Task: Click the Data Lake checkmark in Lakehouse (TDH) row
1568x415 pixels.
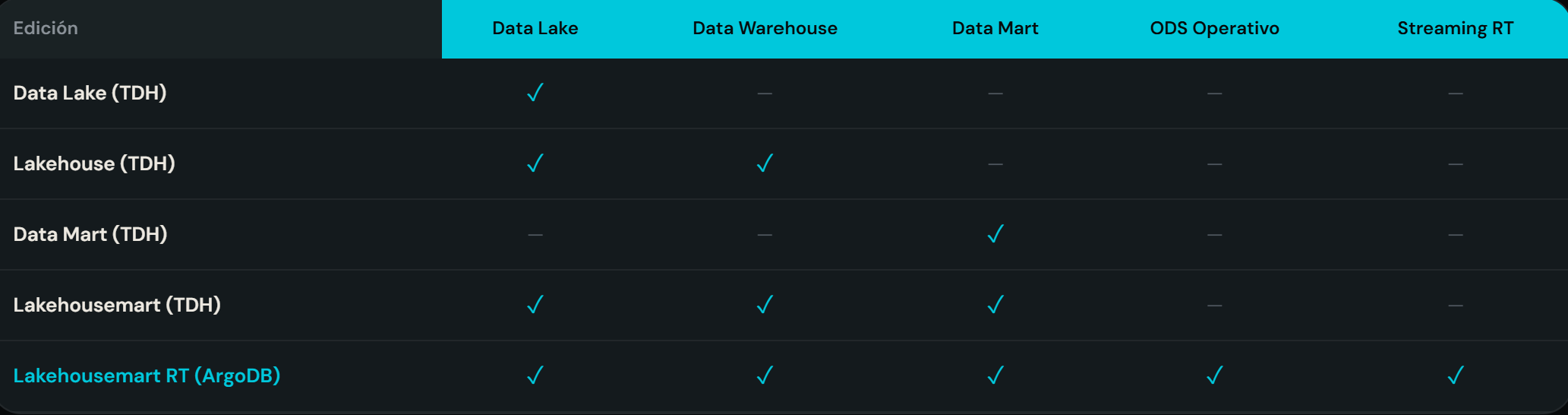Action: [535, 163]
